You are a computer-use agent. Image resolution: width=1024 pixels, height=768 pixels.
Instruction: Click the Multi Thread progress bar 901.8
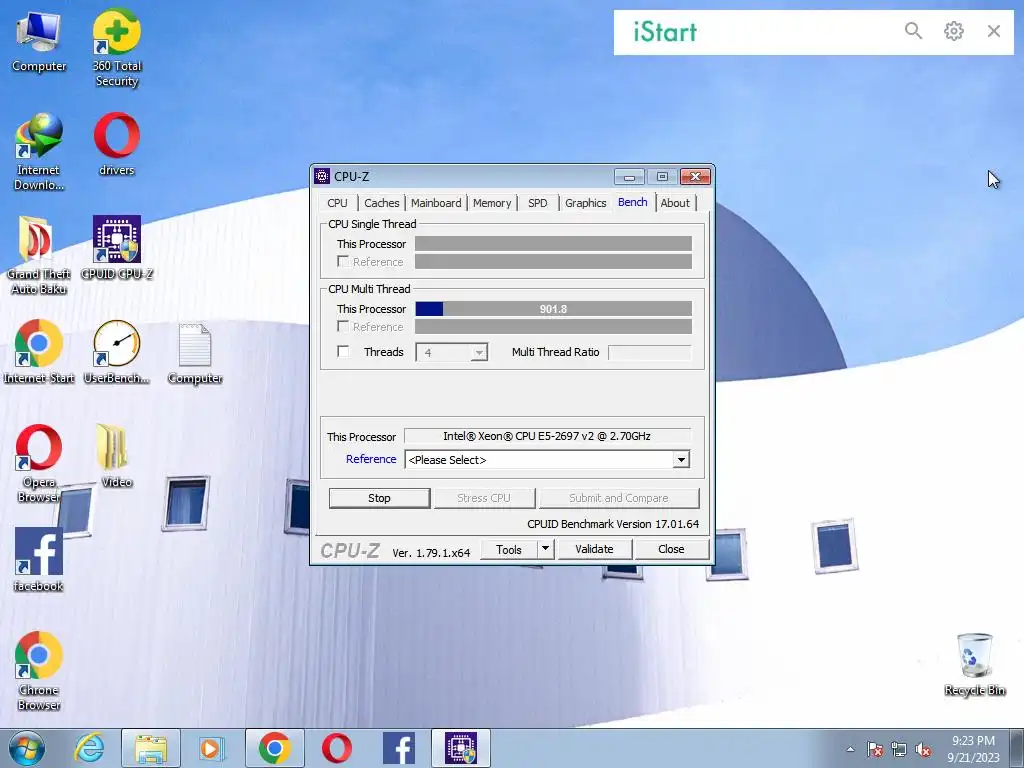tap(553, 309)
